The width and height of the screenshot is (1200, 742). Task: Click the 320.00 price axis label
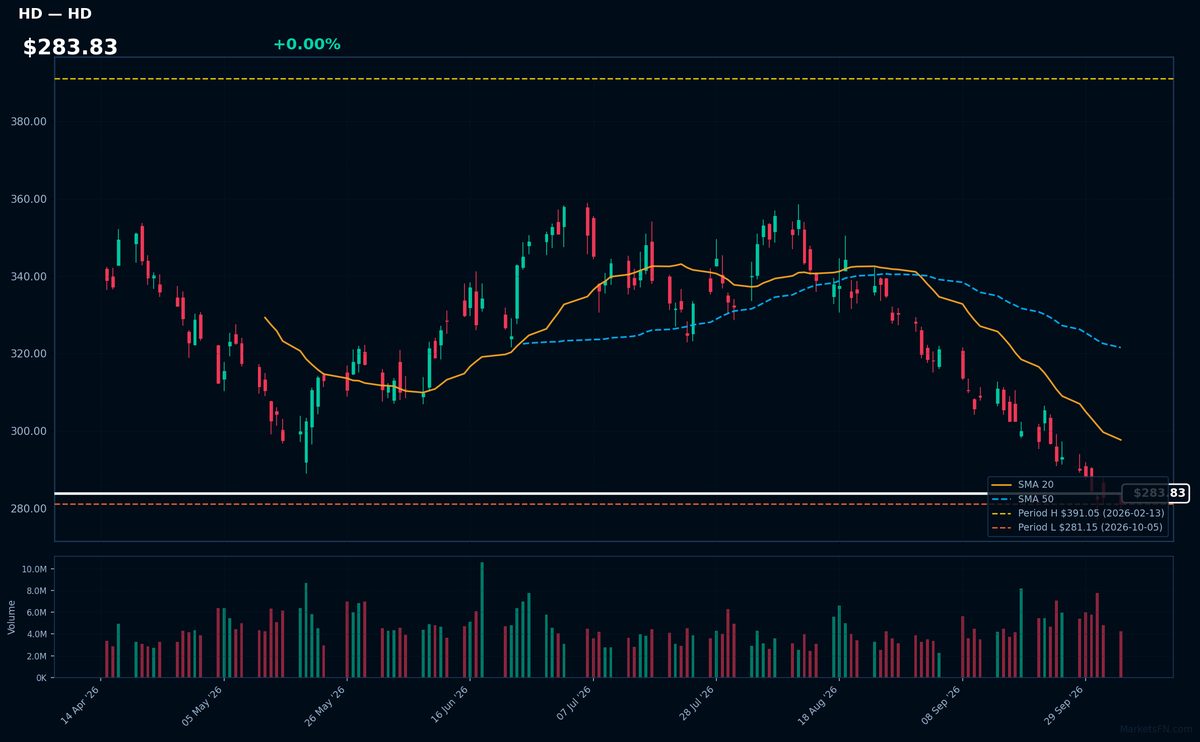pyautogui.click(x=30, y=354)
